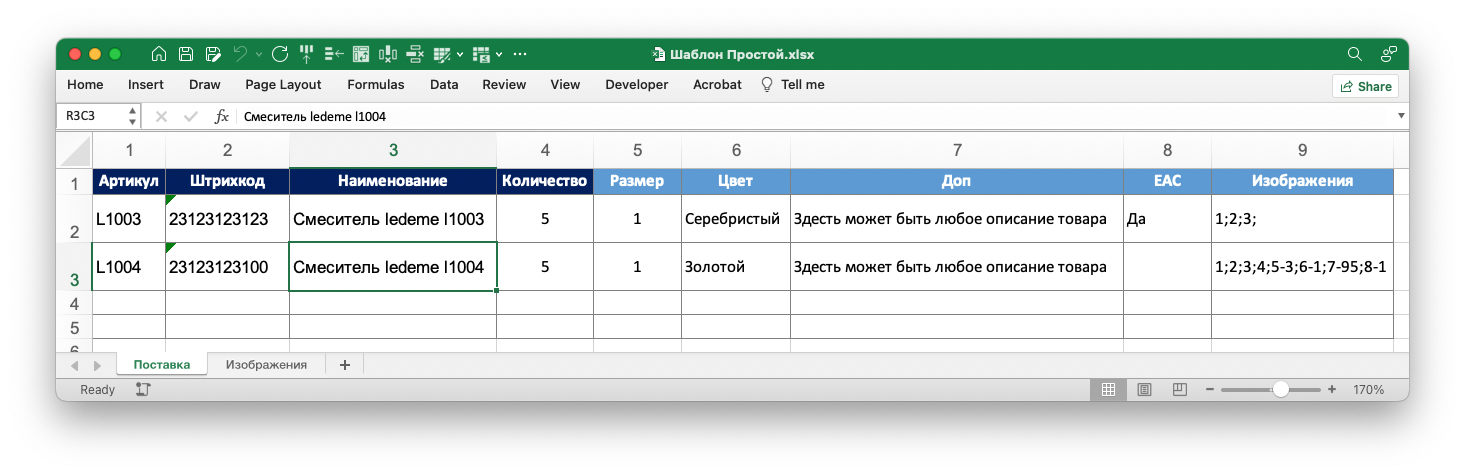Click the Redo circular arrow icon
This screenshot has width=1465, height=475.
point(280,54)
